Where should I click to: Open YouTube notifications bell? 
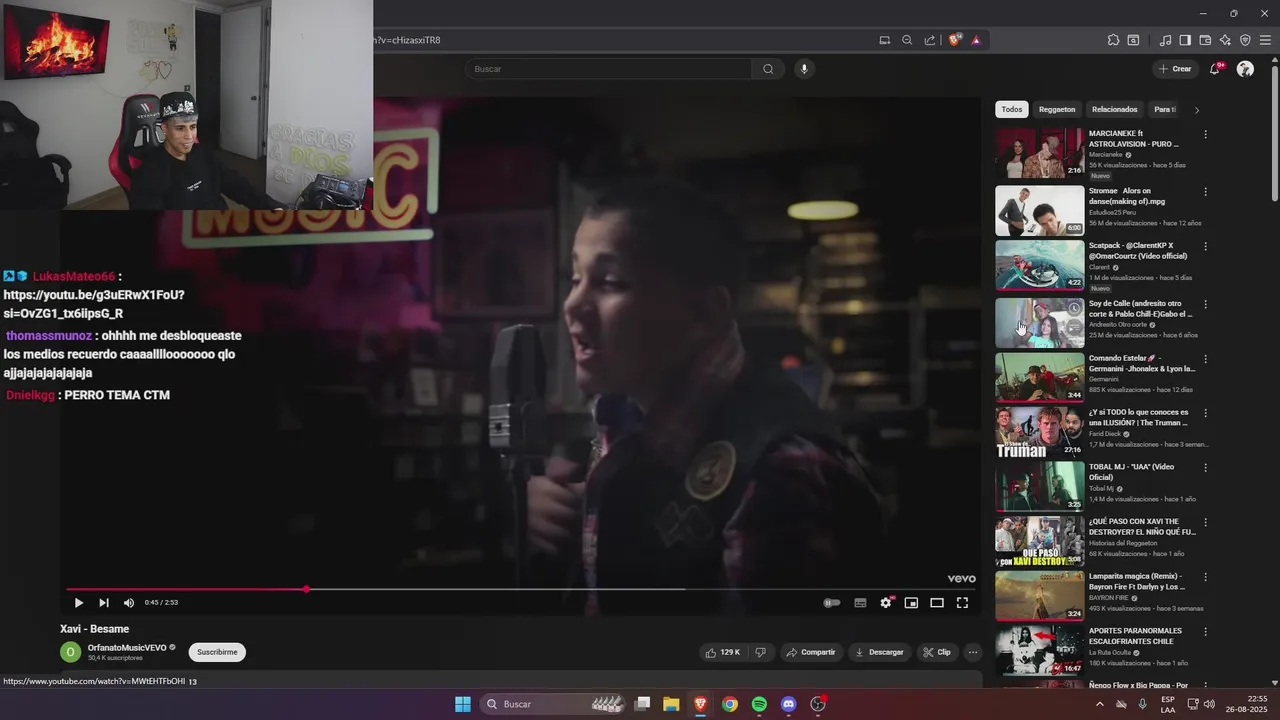click(x=1215, y=69)
